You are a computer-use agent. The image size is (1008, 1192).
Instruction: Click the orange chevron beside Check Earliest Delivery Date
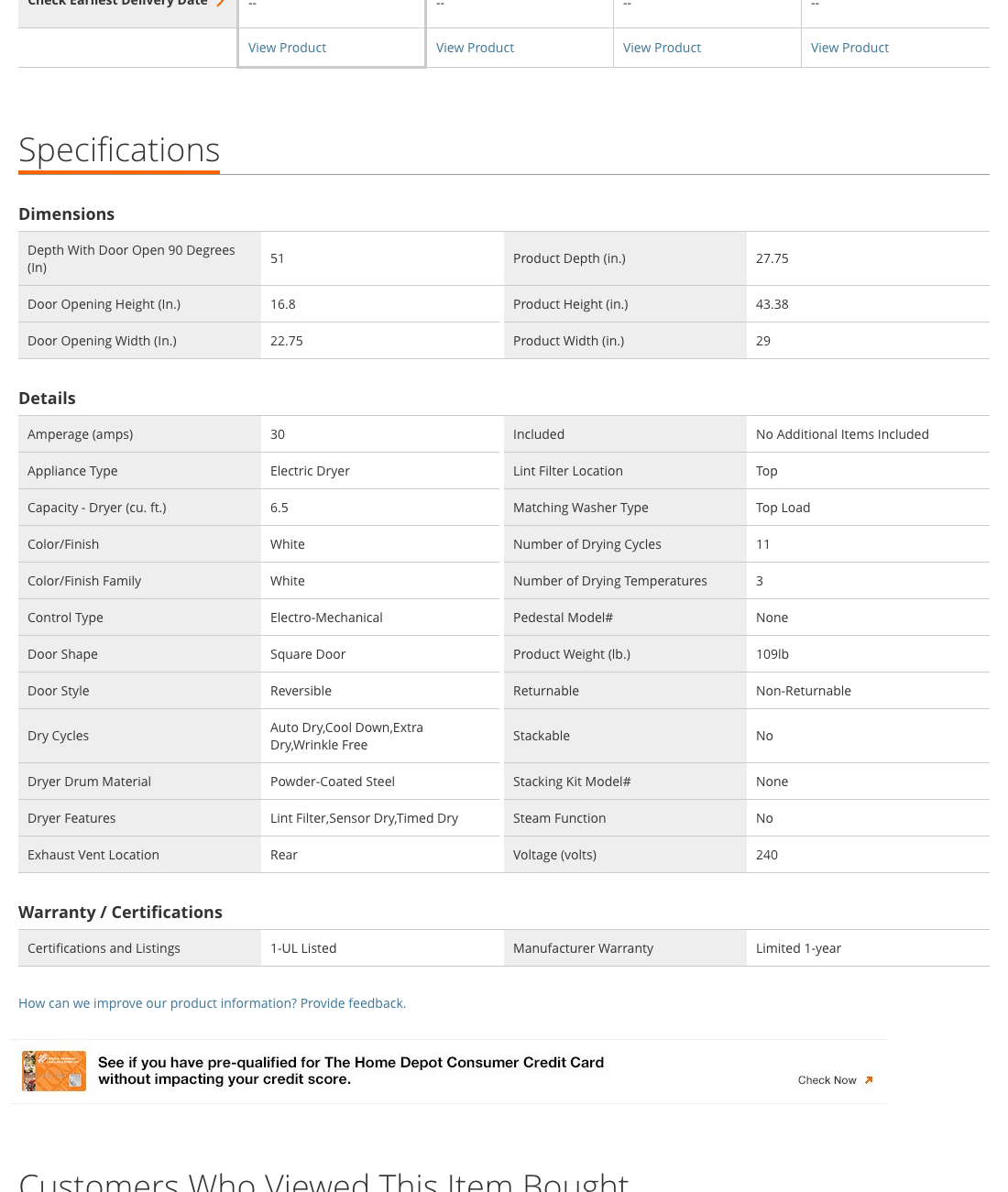click(221, 3)
